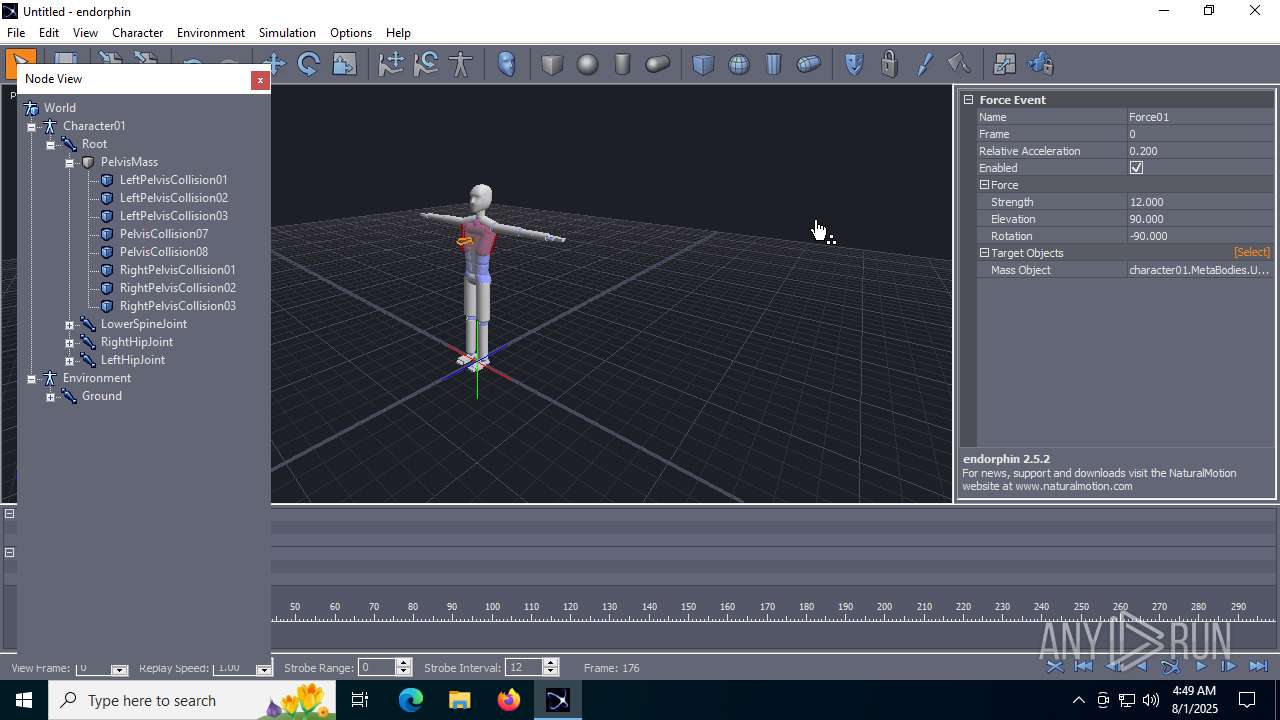Expand the RightHipJoint node
The image size is (1280, 720).
pos(70,343)
